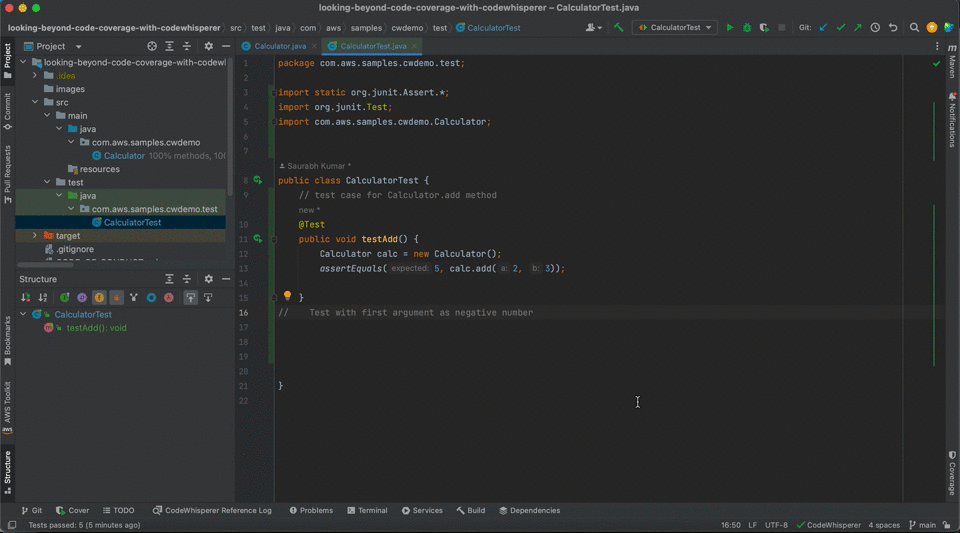Open the Build tool window button
This screenshot has width=960, height=533.
coord(470,510)
